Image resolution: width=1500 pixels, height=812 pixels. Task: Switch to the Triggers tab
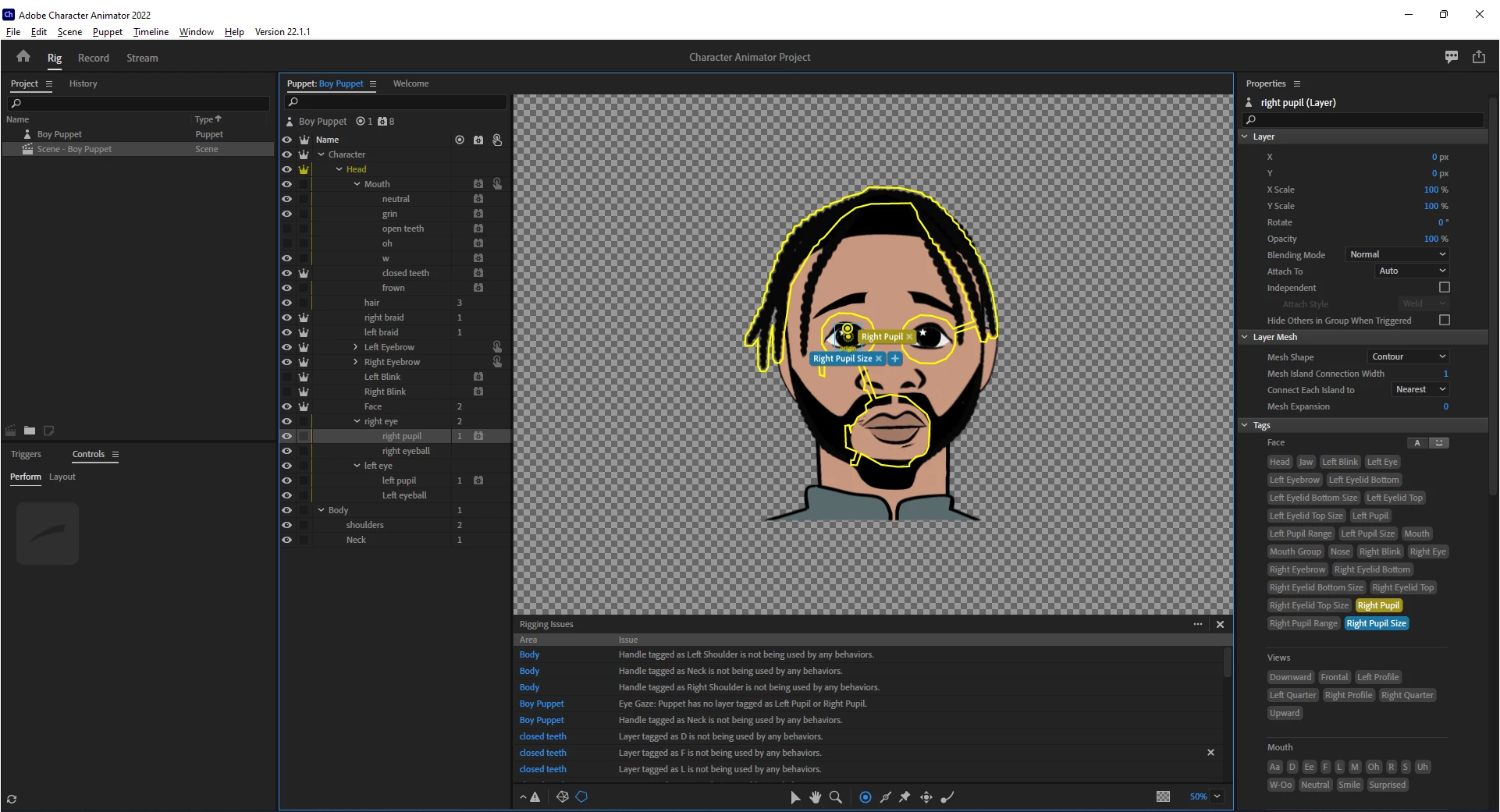[26, 454]
